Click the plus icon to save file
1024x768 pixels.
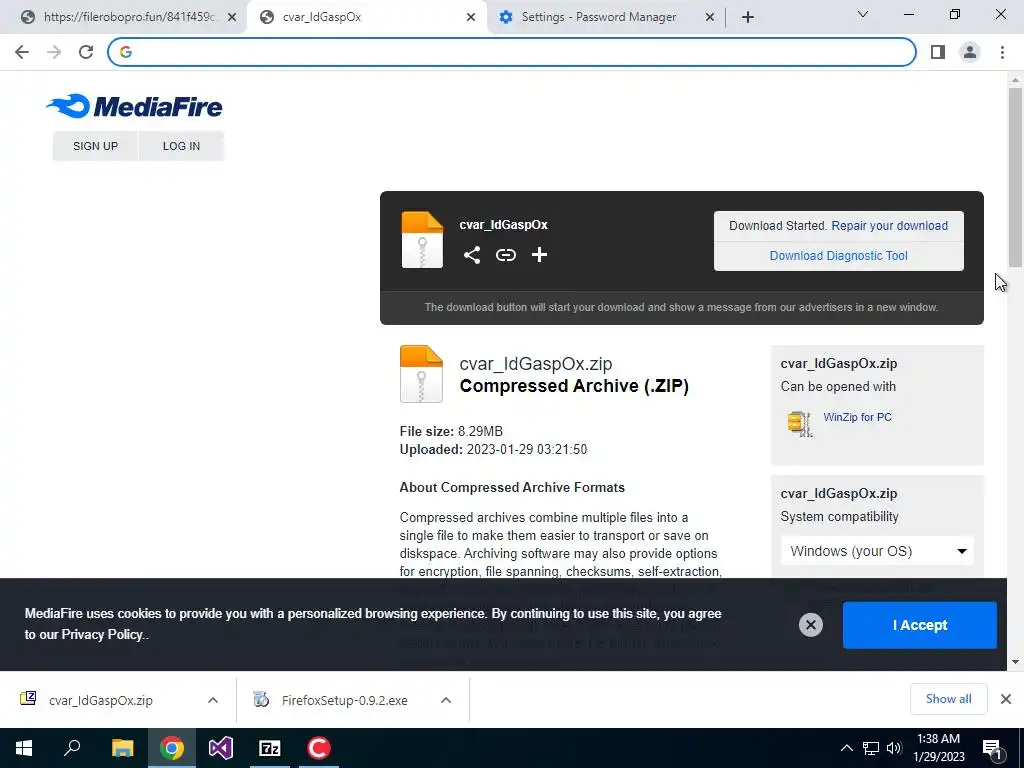coord(539,255)
